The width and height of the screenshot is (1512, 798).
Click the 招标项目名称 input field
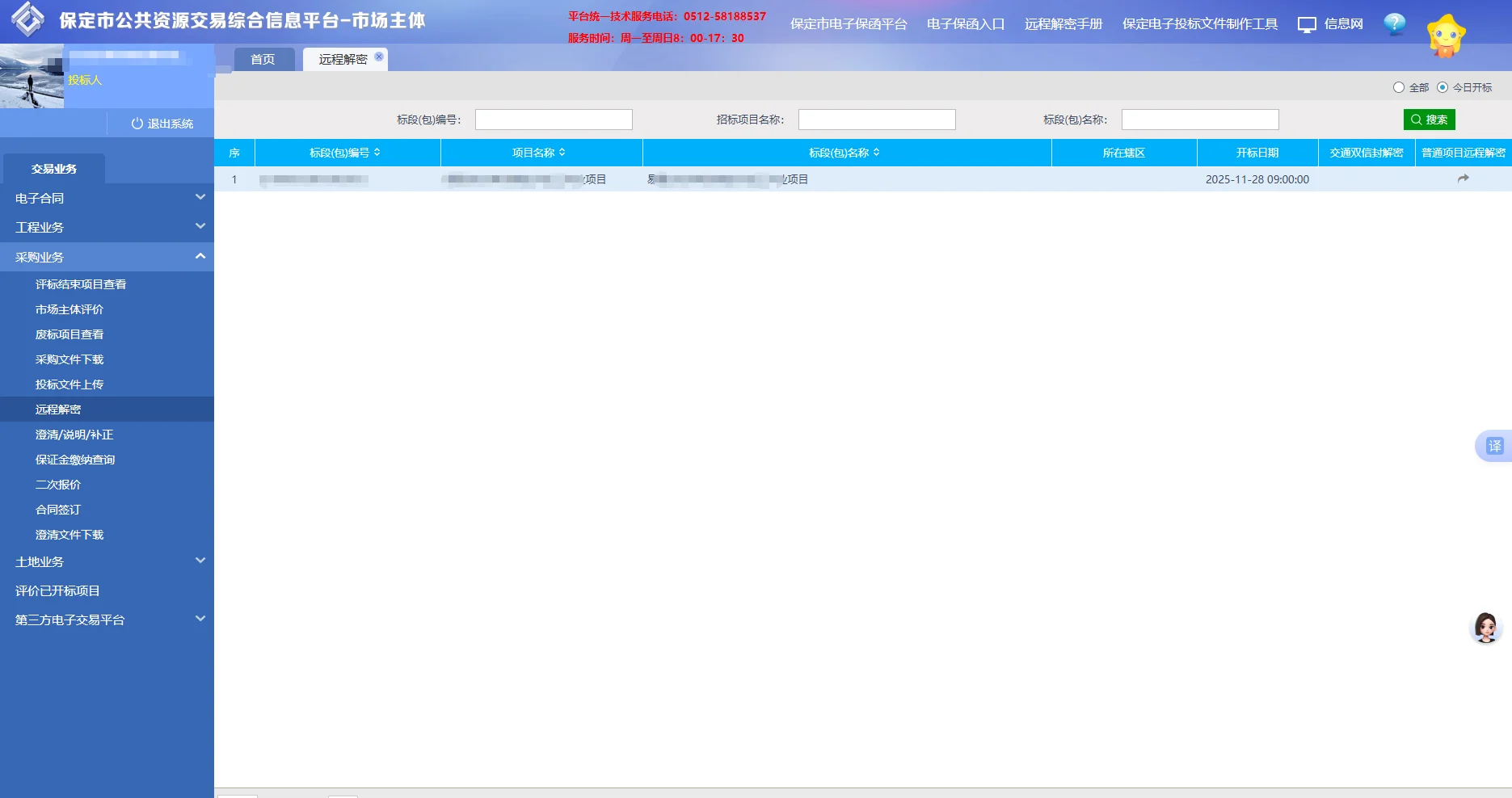click(x=876, y=119)
